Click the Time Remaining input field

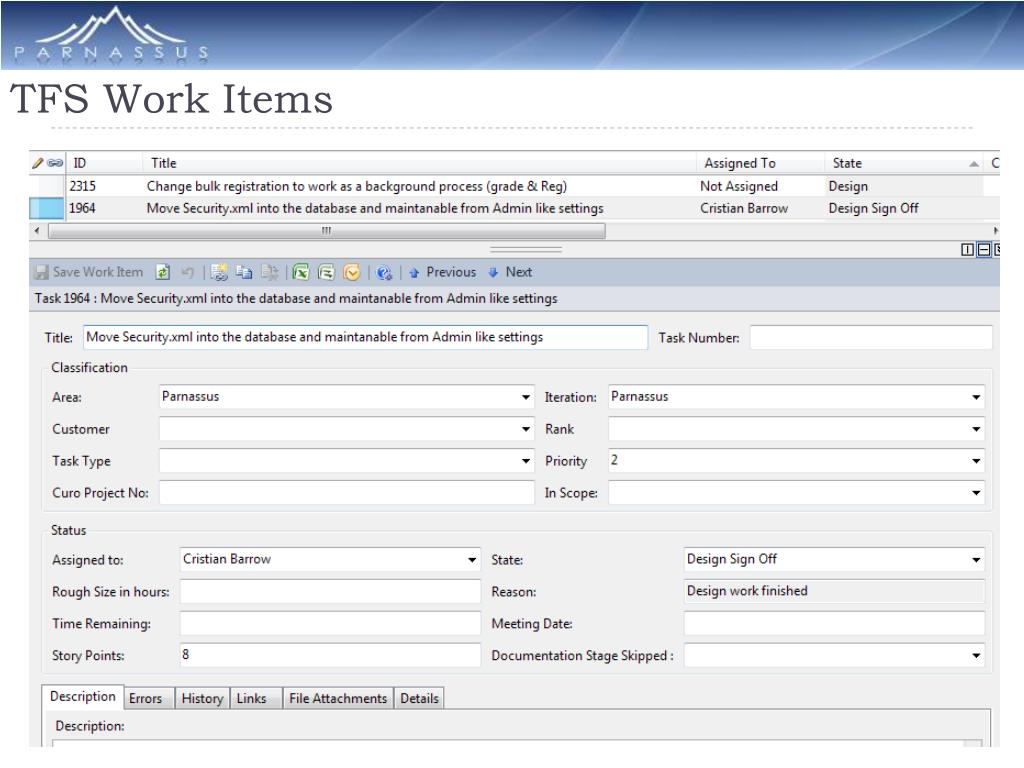click(x=330, y=624)
